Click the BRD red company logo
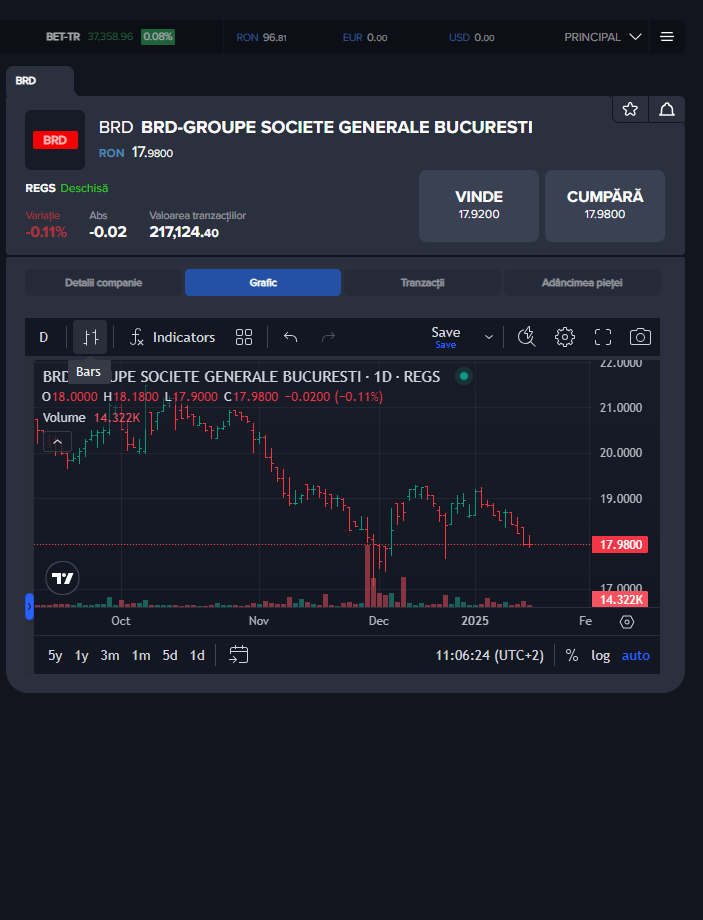The image size is (703, 920). (x=55, y=140)
